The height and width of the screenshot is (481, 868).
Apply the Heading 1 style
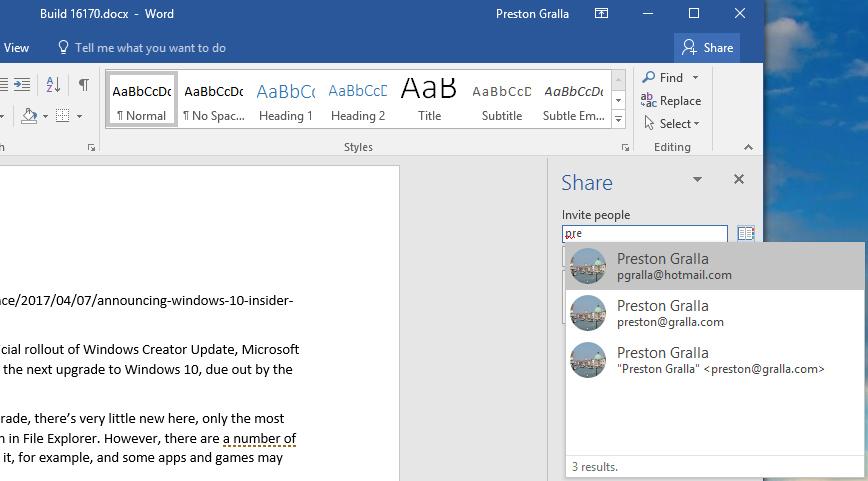tap(286, 100)
